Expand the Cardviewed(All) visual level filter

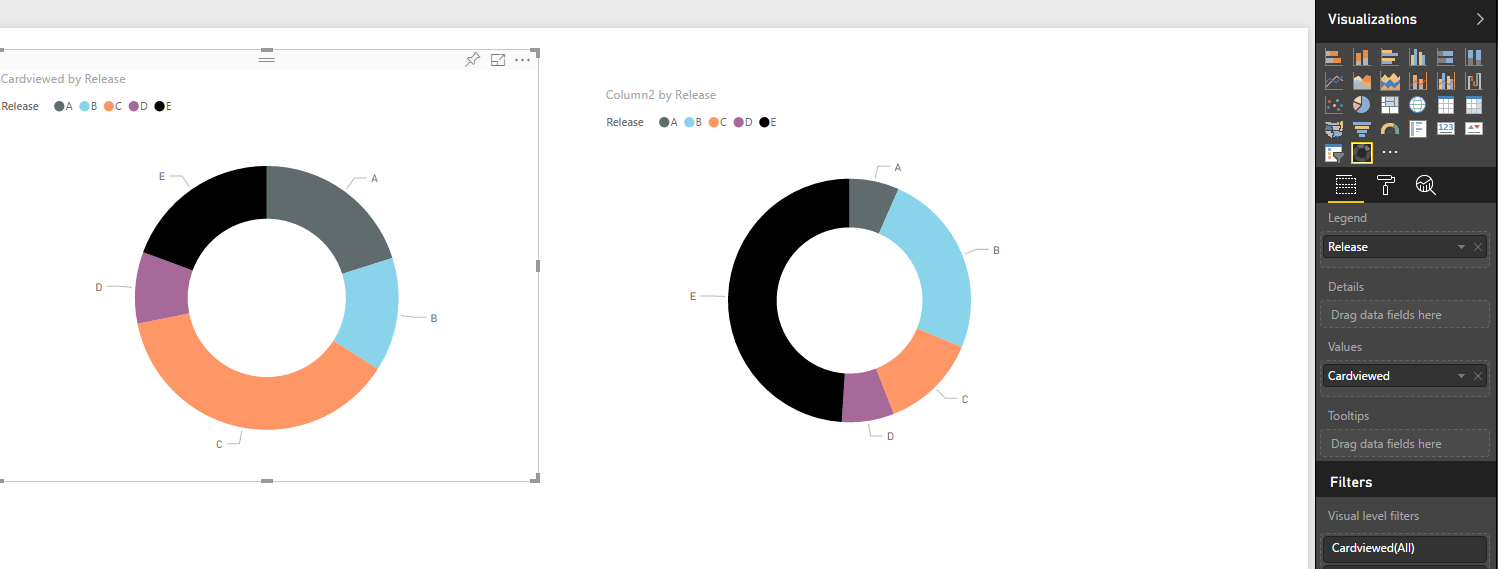pos(1404,548)
